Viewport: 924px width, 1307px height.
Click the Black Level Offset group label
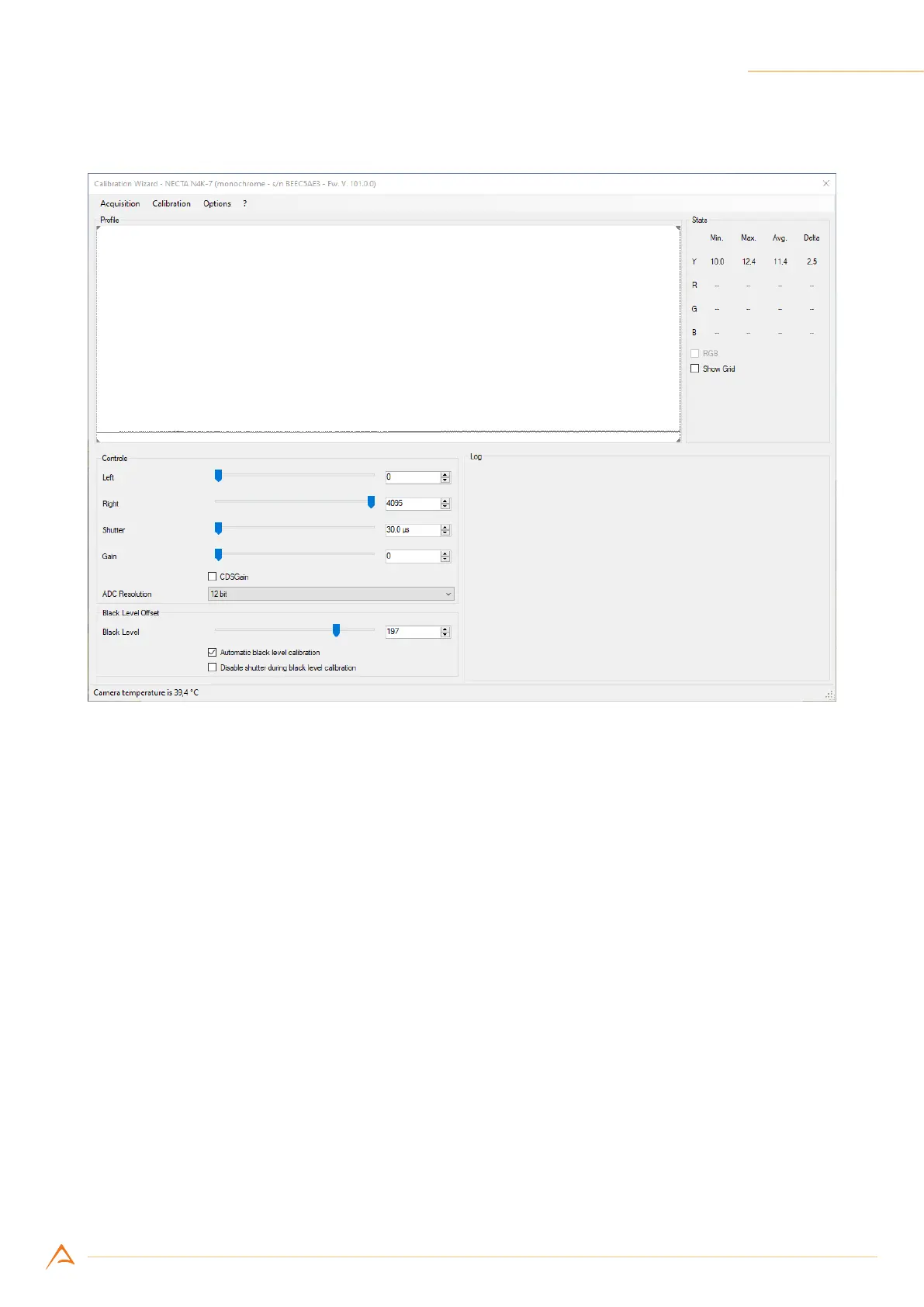click(x=130, y=613)
